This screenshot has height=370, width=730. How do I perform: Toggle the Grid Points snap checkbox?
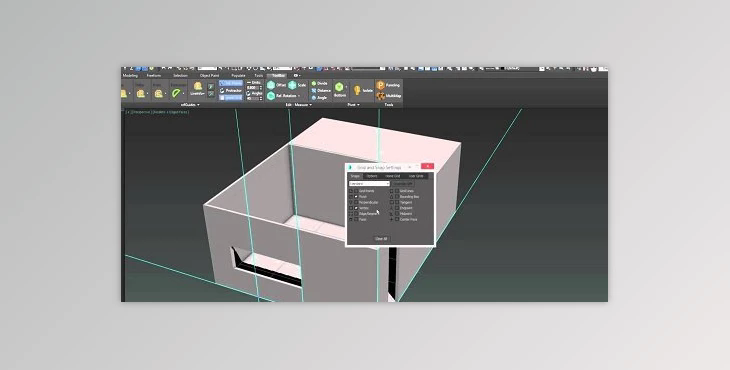pyautogui.click(x=356, y=191)
